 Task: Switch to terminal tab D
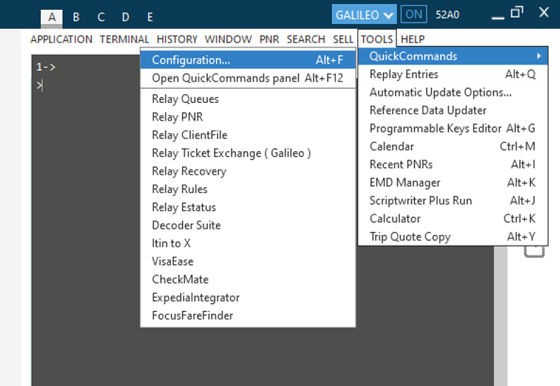pos(125,17)
